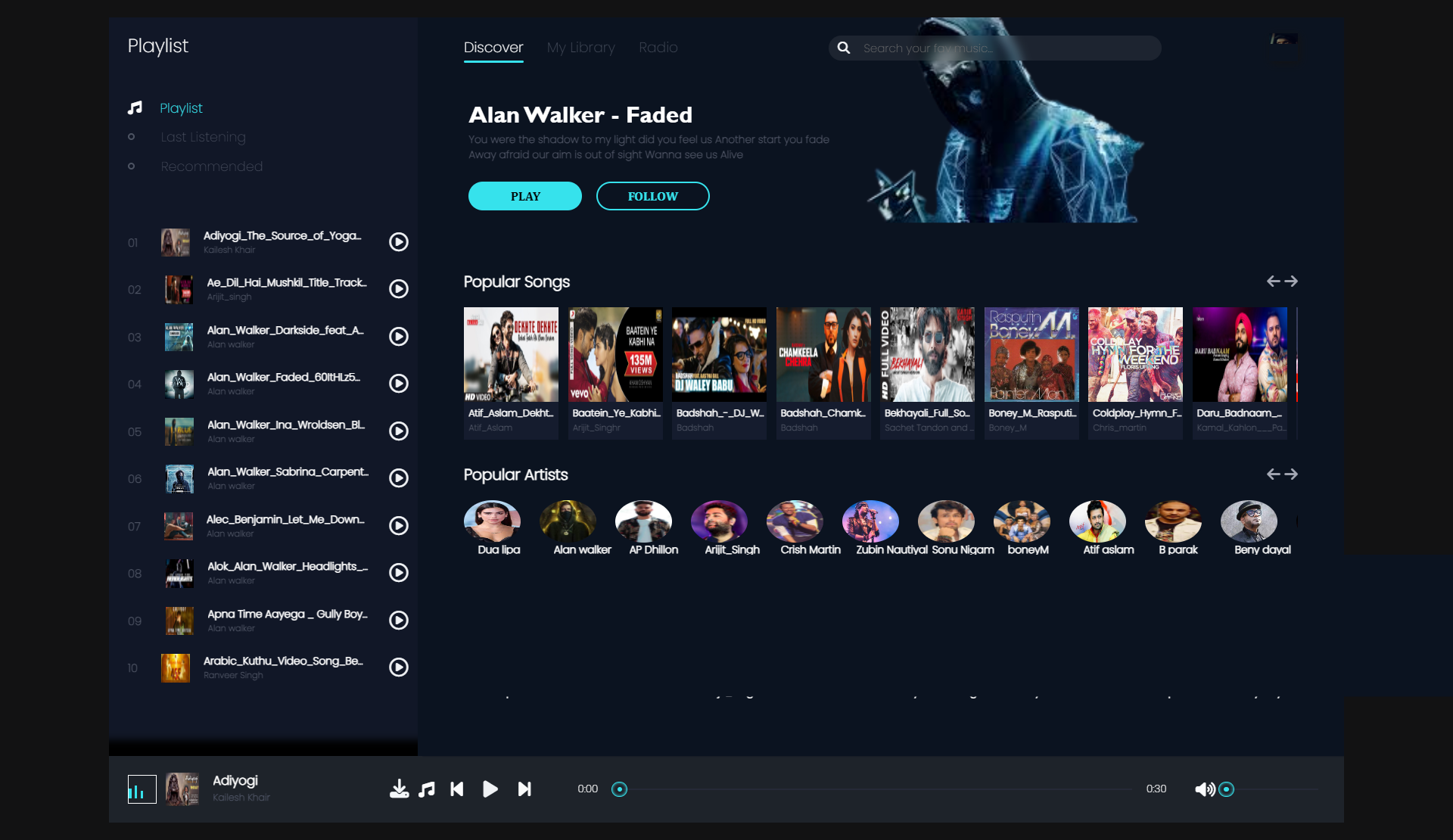Play Adiyogi_The_Source_of_Yoga track in playlist
The width and height of the screenshot is (1453, 840).
399,241
